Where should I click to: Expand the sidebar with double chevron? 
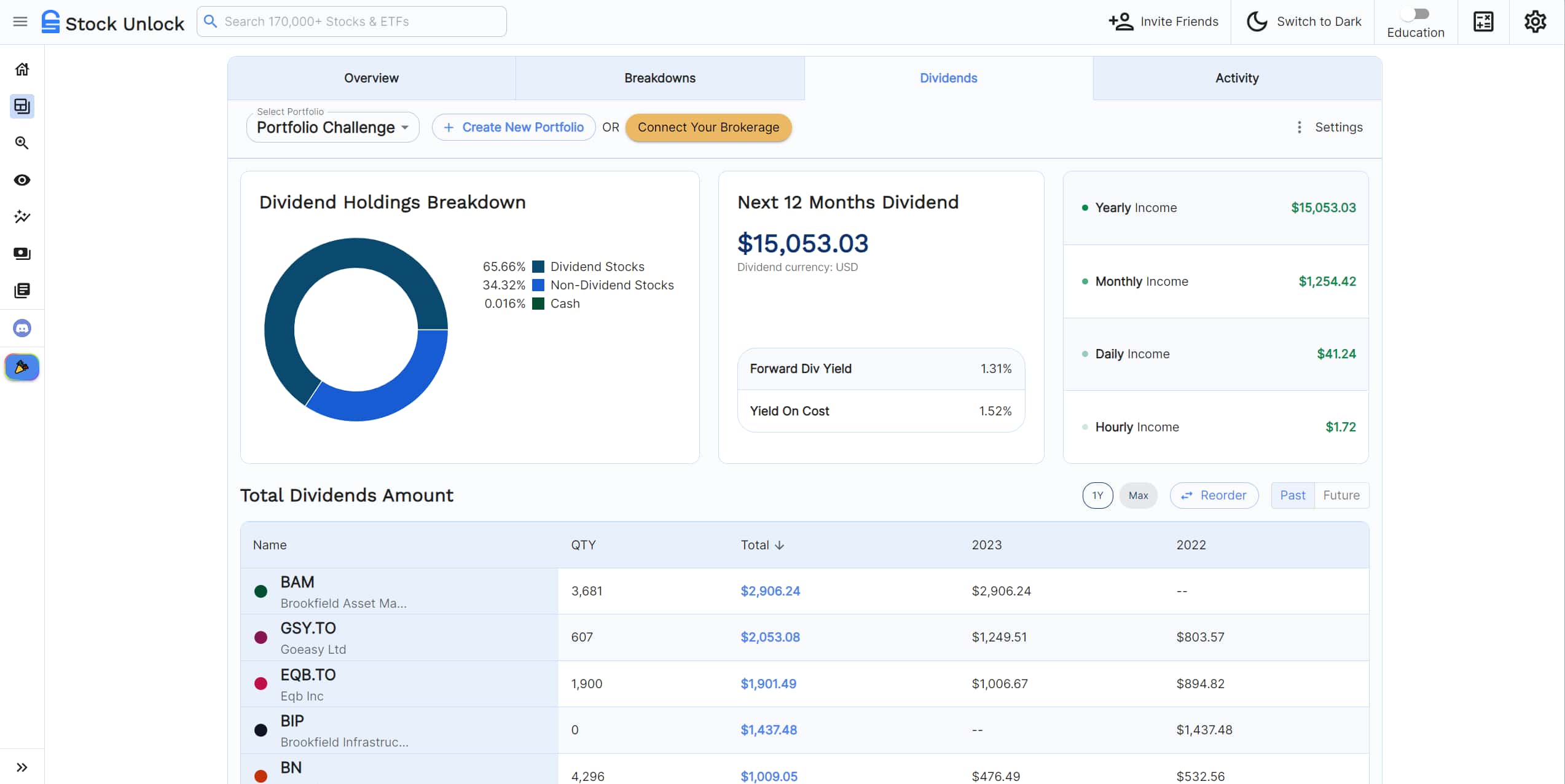[22, 767]
